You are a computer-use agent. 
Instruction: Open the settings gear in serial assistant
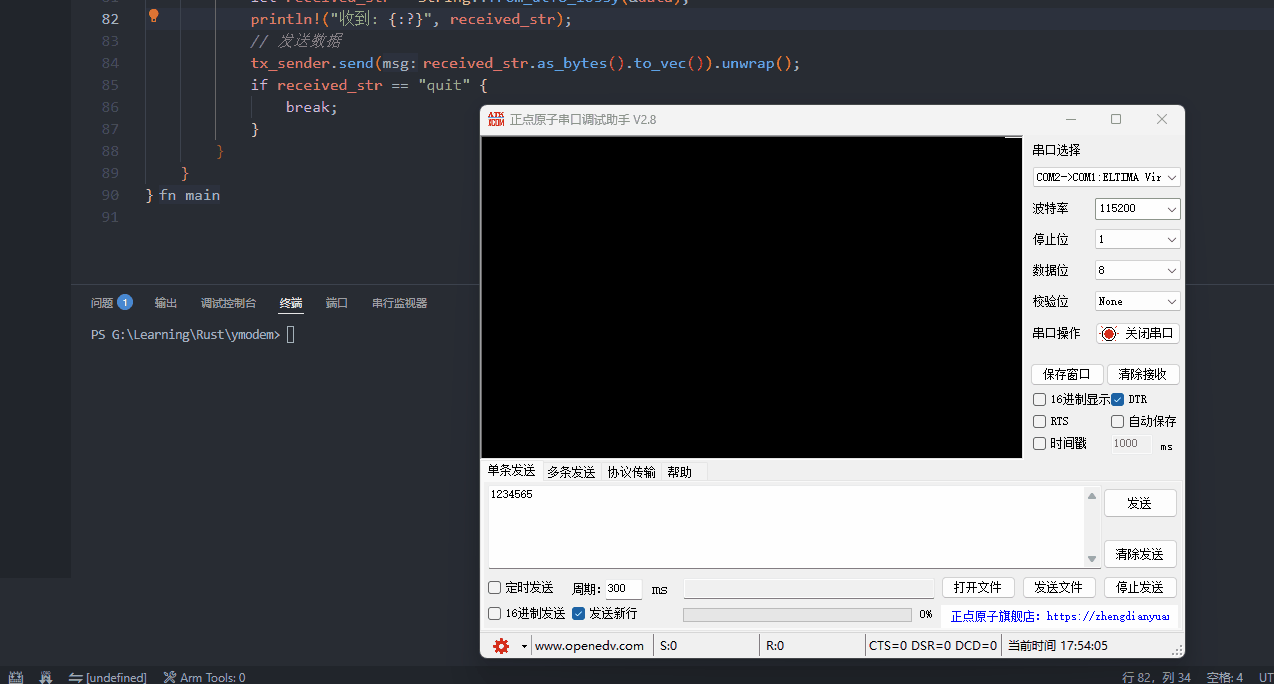coord(500,646)
